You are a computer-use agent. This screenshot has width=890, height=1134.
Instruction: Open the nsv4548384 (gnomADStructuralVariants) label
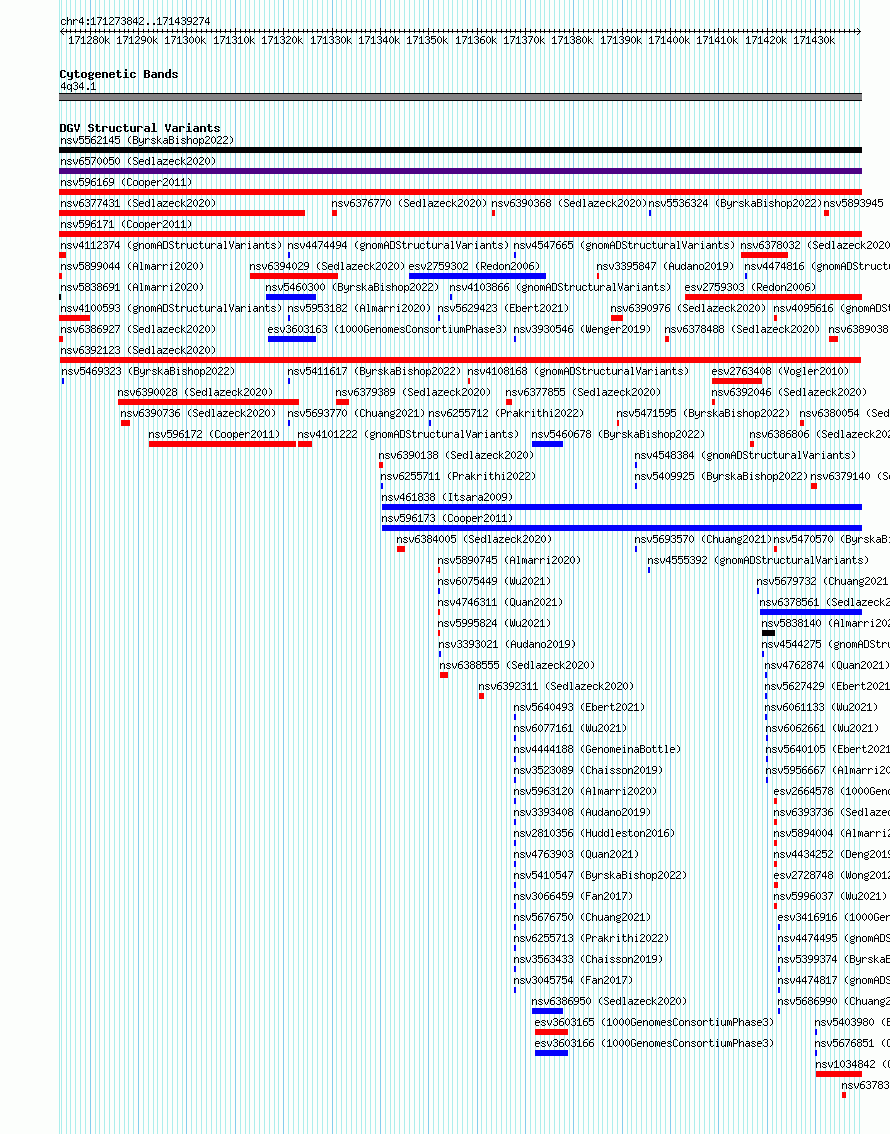point(745,455)
